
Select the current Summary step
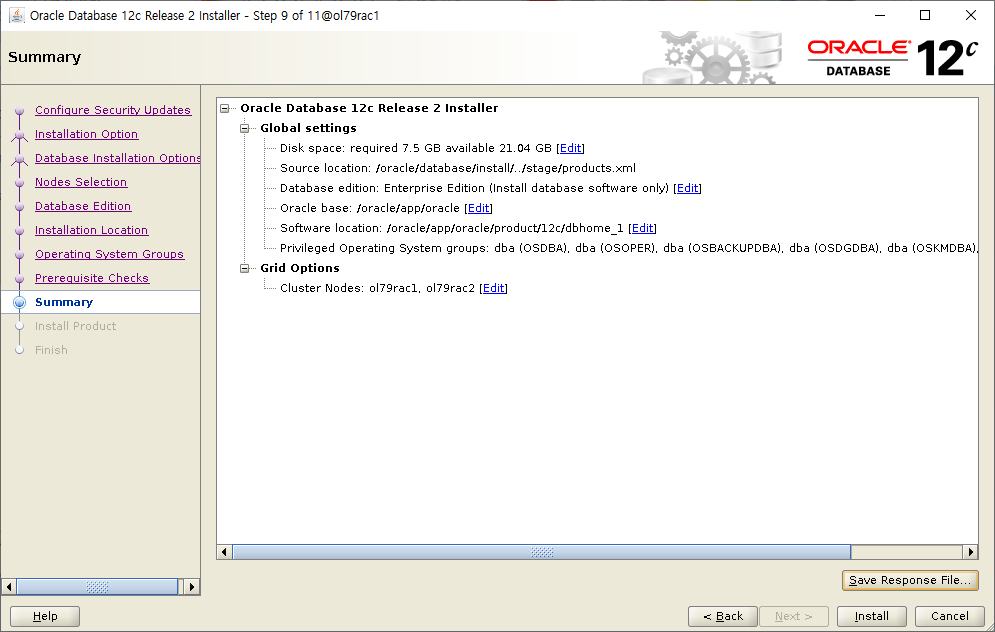[x=63, y=302]
